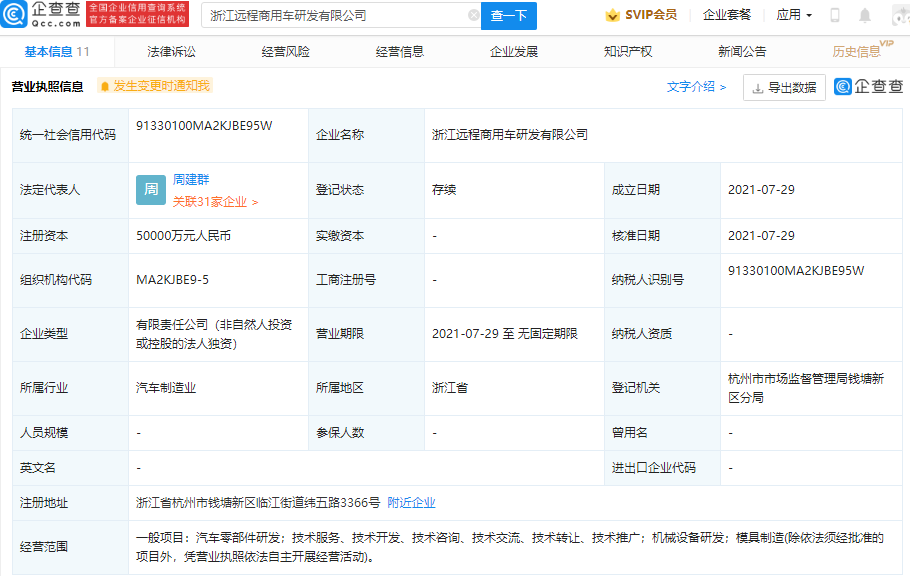Image resolution: width=910 pixels, height=576 pixels.
Task: Click inside the company name search field
Action: [x=330, y=16]
